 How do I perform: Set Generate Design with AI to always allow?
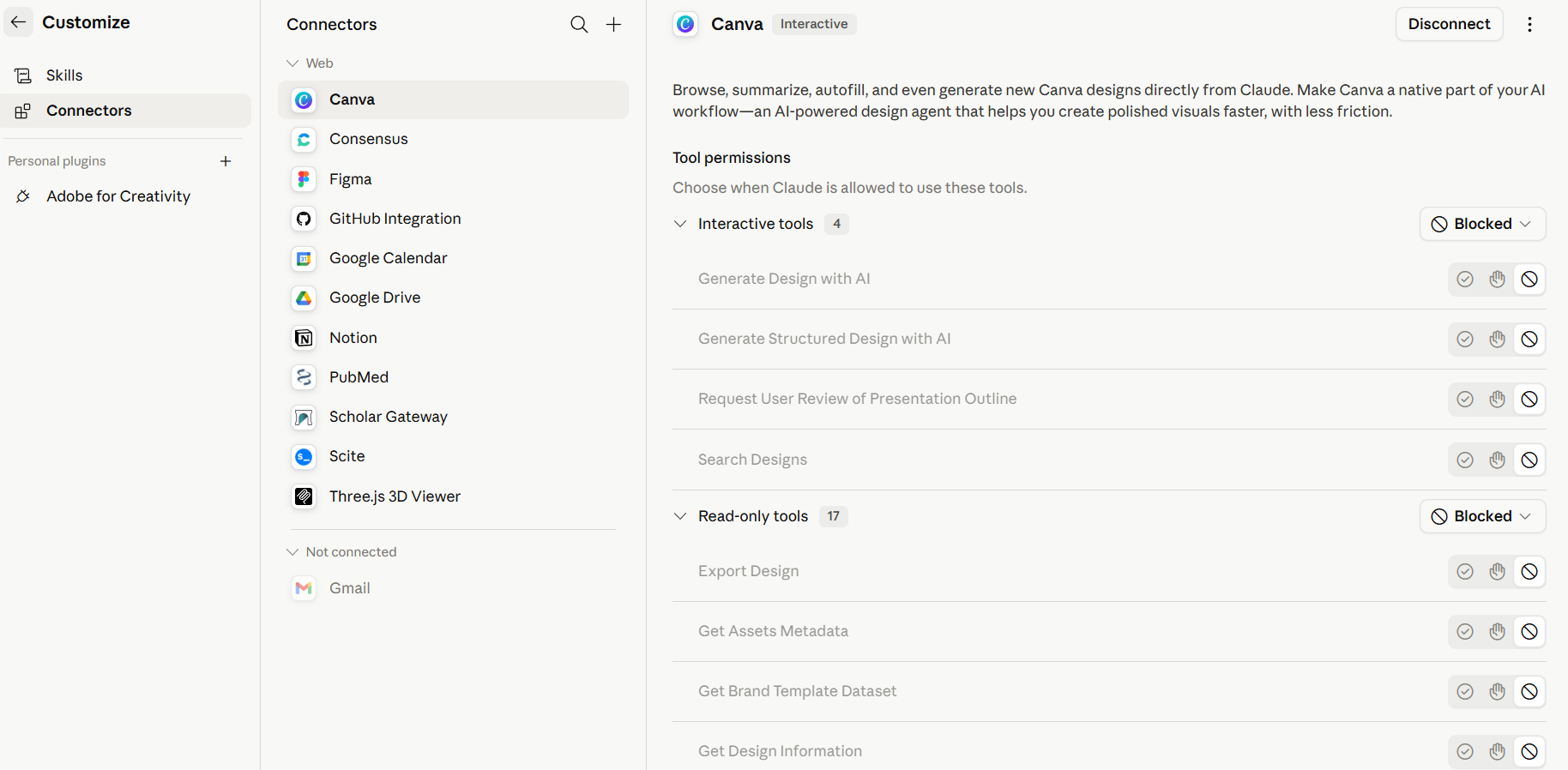[1465, 279]
